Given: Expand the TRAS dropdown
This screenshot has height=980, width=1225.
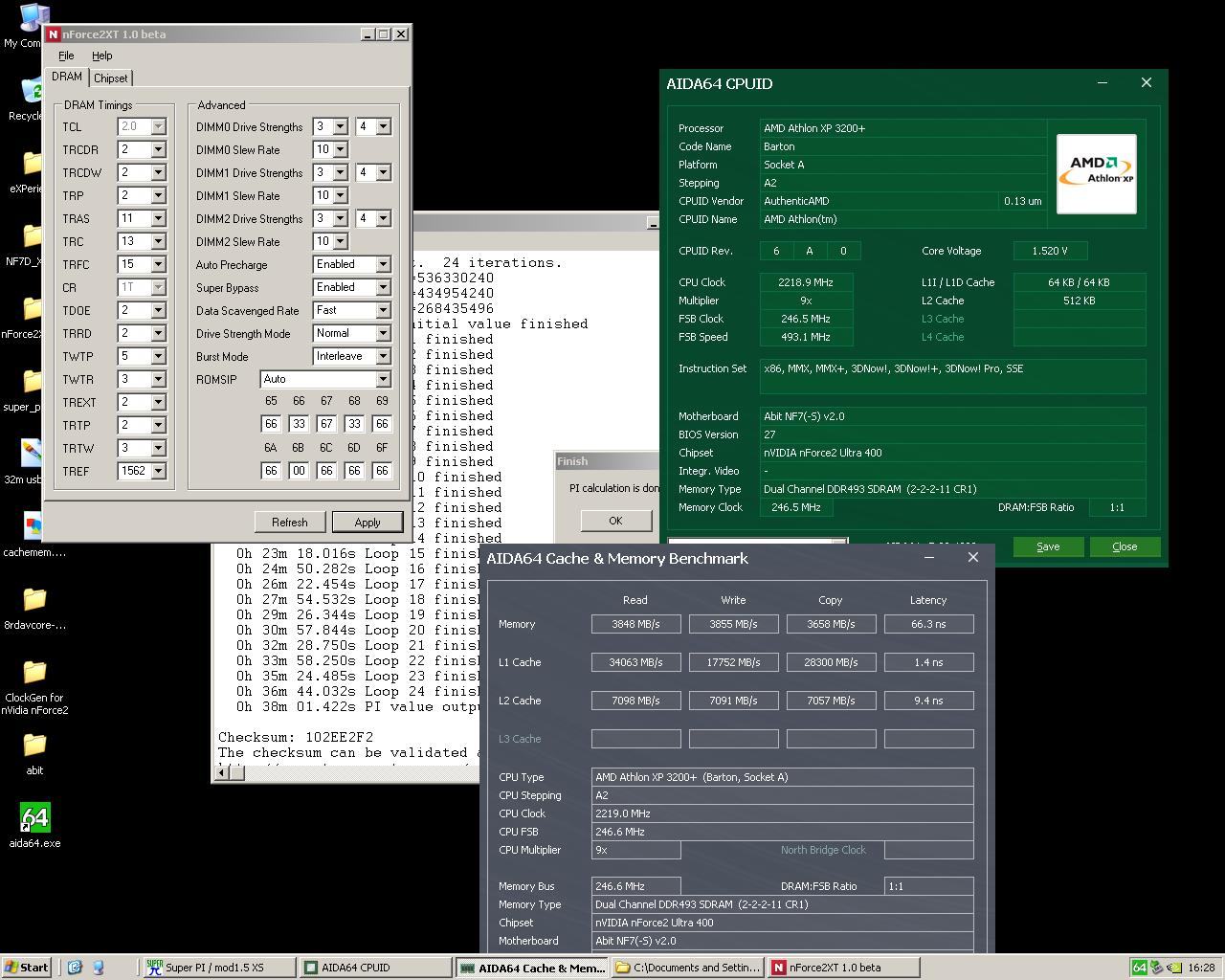Looking at the screenshot, I should [x=158, y=218].
